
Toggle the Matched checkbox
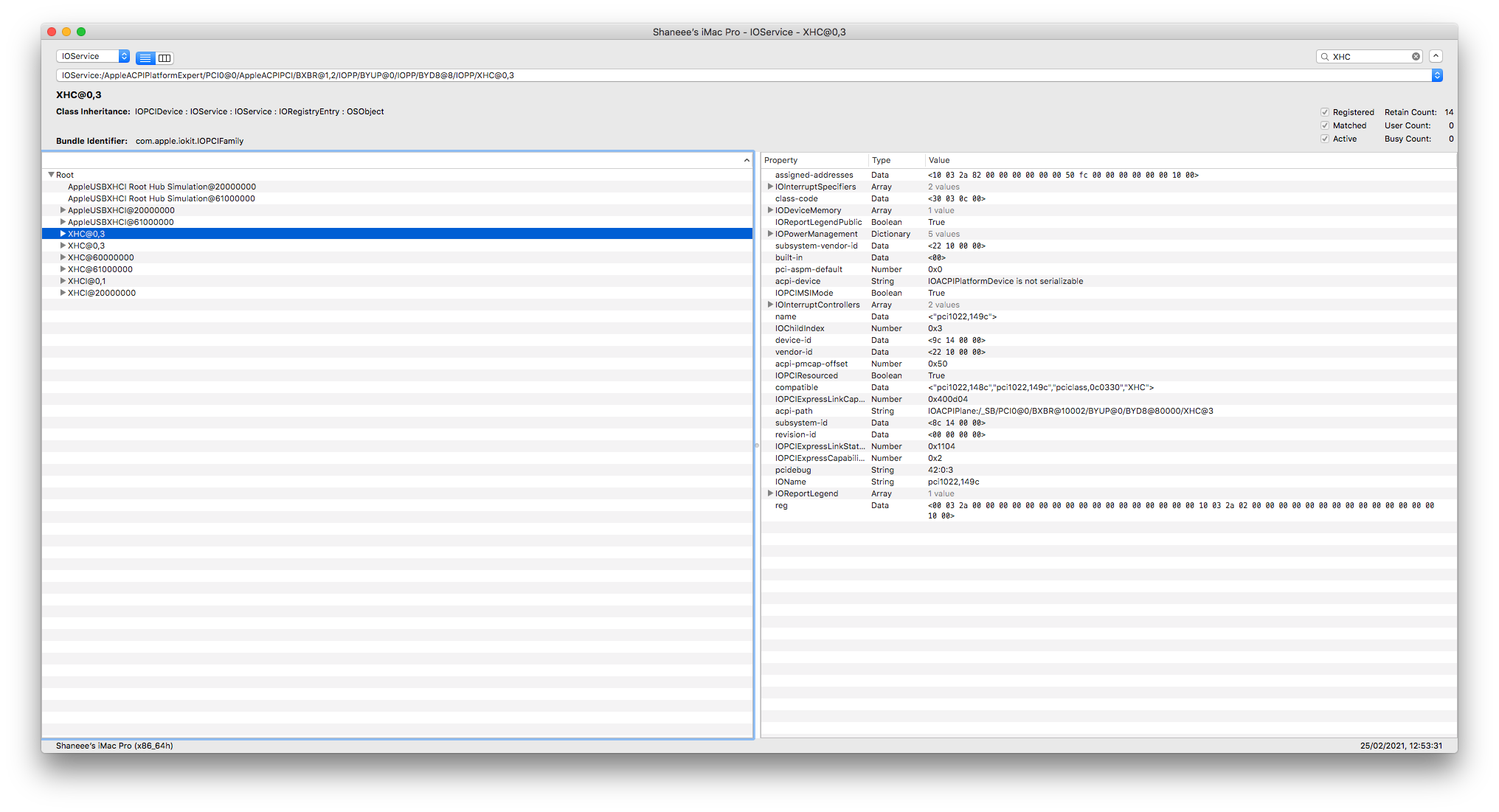tap(1325, 125)
